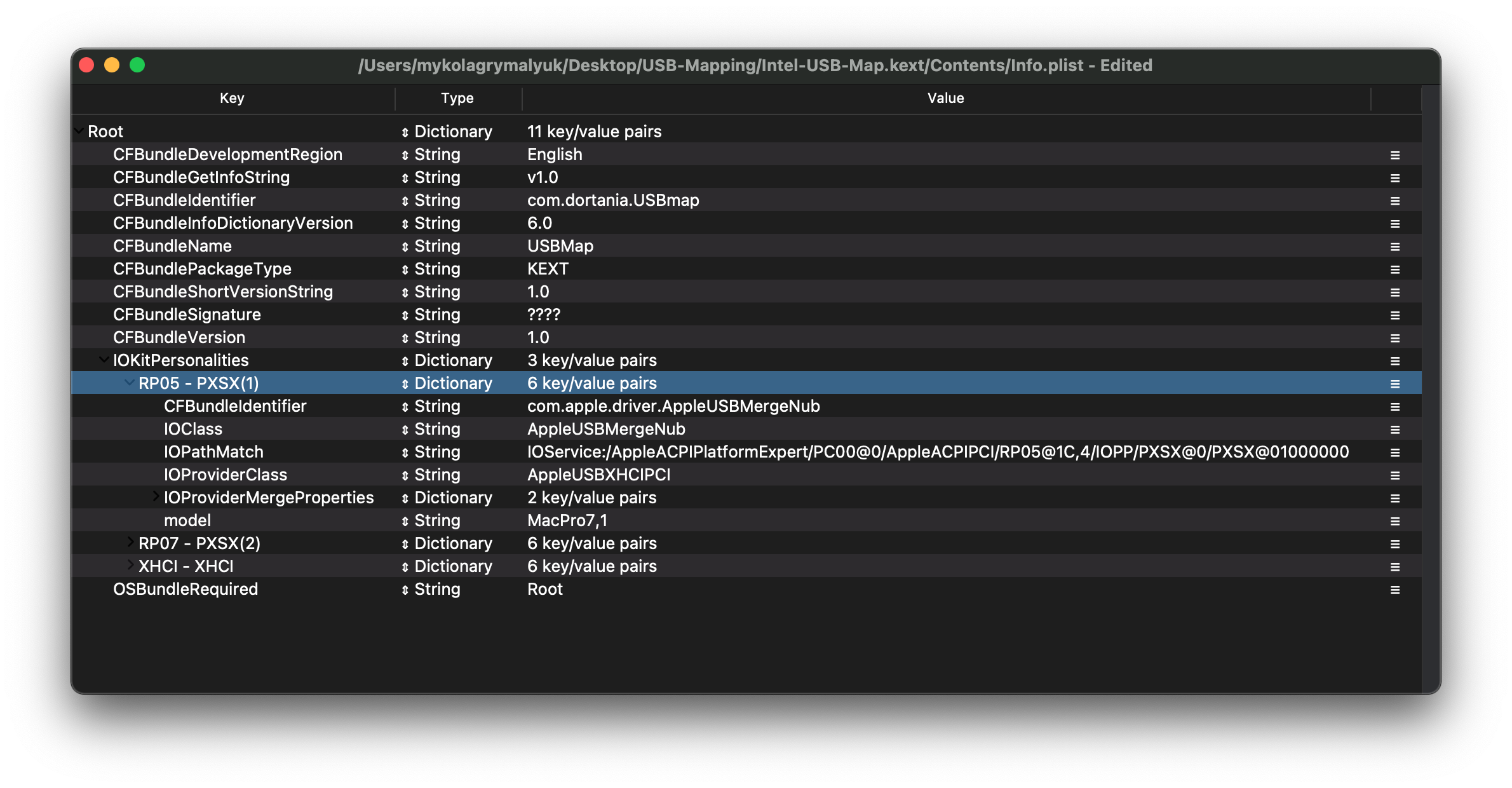Open type selector for IOClass row
Screen dimensions: 1512x788
(x=405, y=430)
